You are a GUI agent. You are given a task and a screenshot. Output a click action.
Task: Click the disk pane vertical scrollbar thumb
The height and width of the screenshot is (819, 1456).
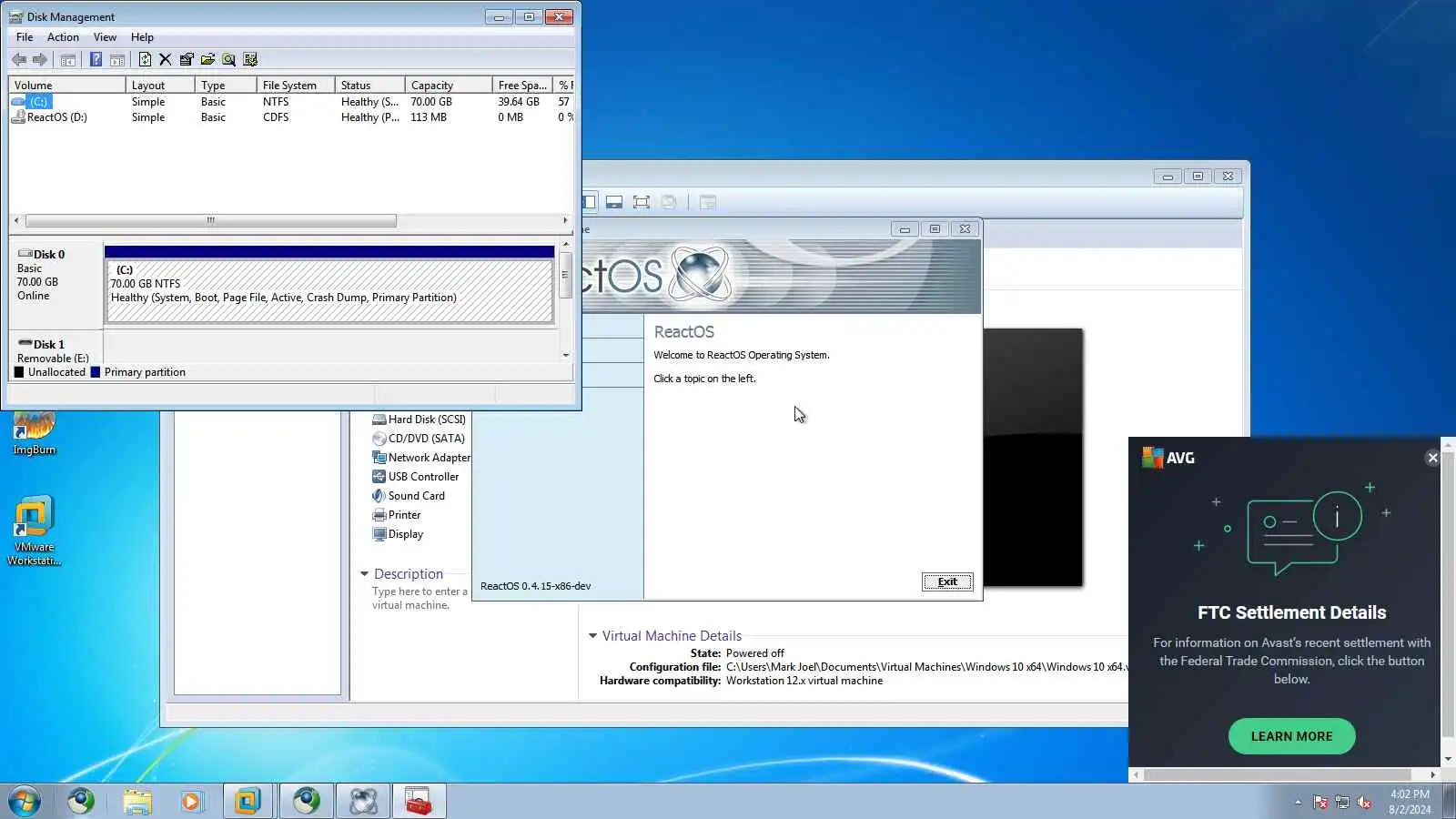pos(565,275)
